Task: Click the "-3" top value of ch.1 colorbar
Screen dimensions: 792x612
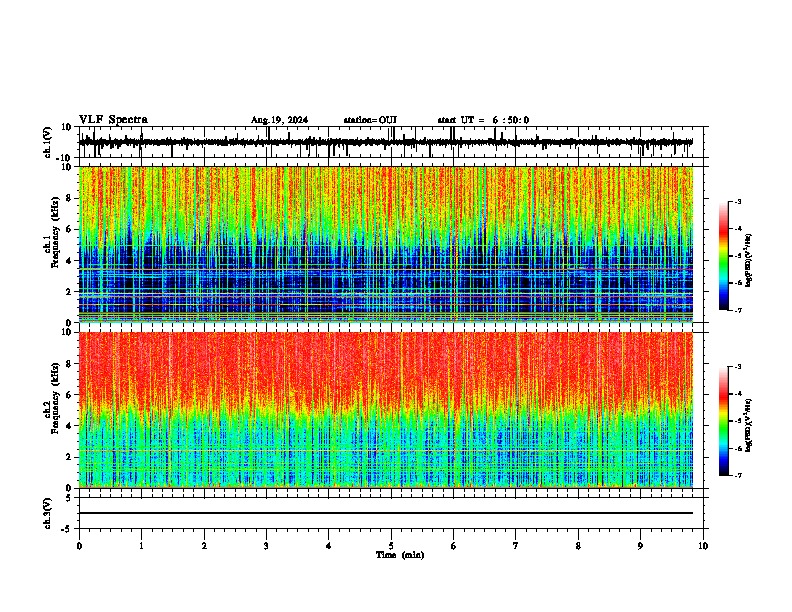Action: click(738, 201)
